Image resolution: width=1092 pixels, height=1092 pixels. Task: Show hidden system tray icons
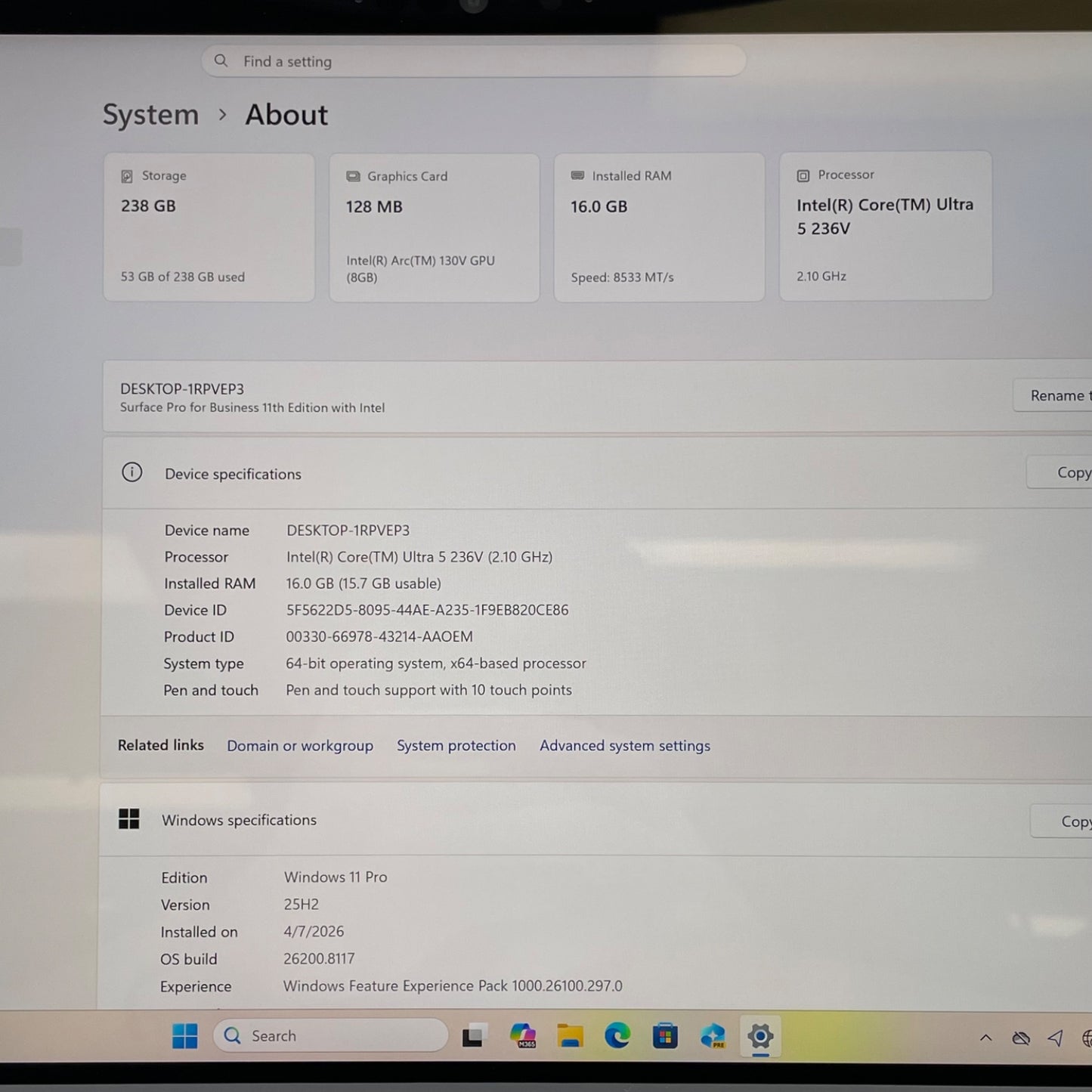[985, 1038]
